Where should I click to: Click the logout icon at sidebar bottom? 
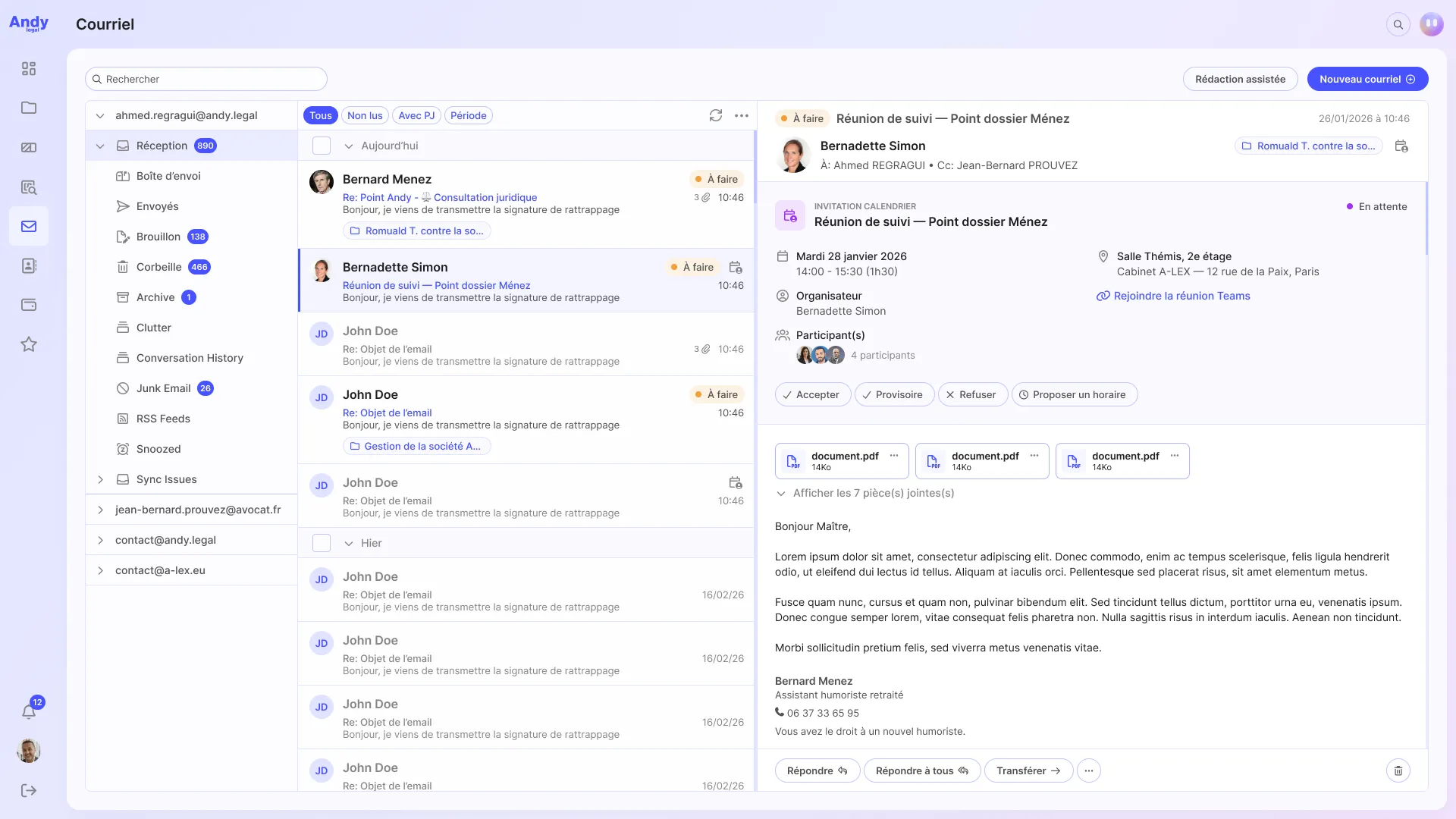29,790
